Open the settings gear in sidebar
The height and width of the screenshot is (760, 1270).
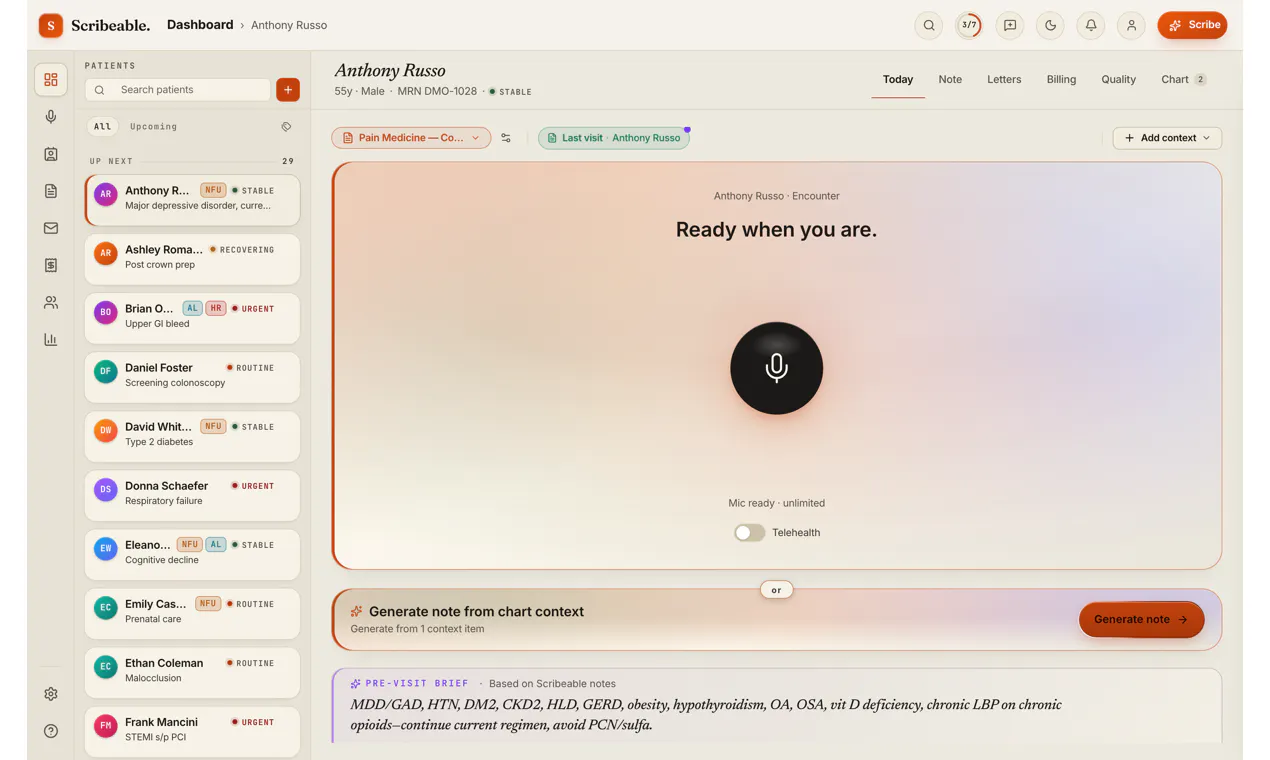51,694
